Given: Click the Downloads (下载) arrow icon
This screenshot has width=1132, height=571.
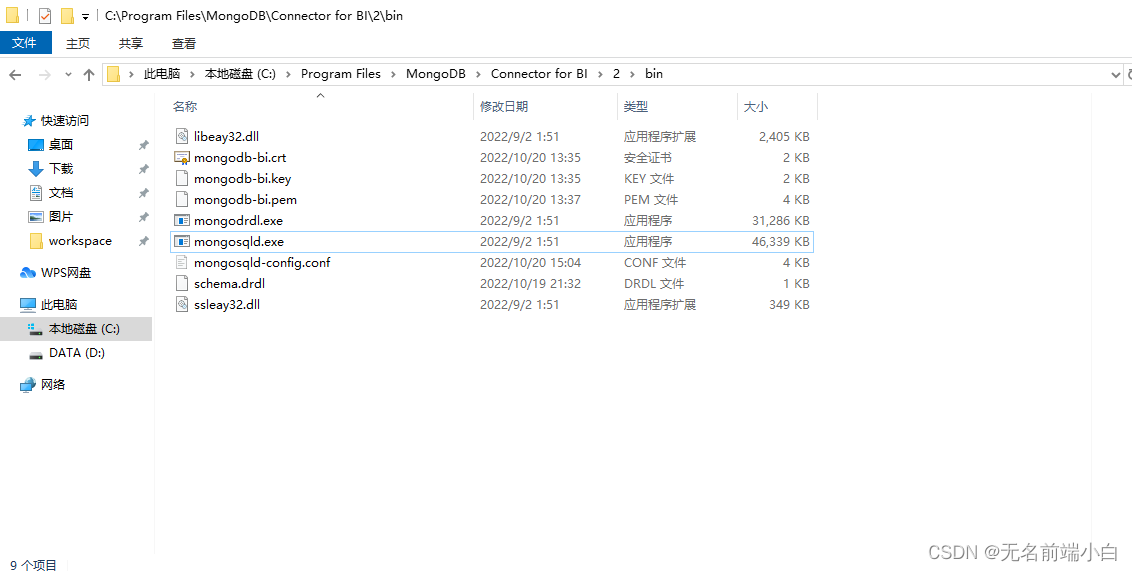Looking at the screenshot, I should (x=35, y=169).
